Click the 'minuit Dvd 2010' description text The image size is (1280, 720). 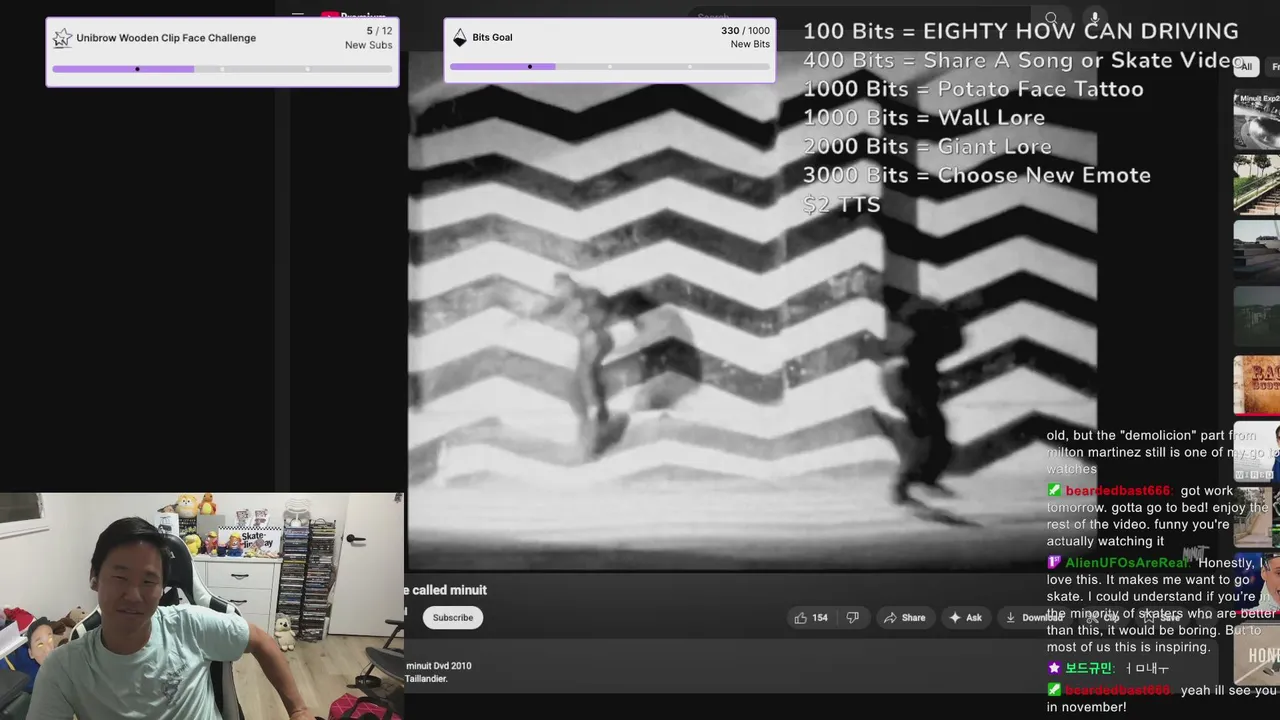(x=438, y=666)
